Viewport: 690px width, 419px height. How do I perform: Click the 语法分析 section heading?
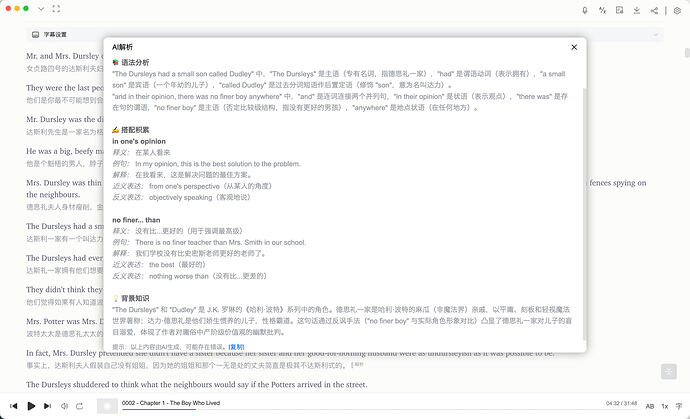[x=131, y=62]
